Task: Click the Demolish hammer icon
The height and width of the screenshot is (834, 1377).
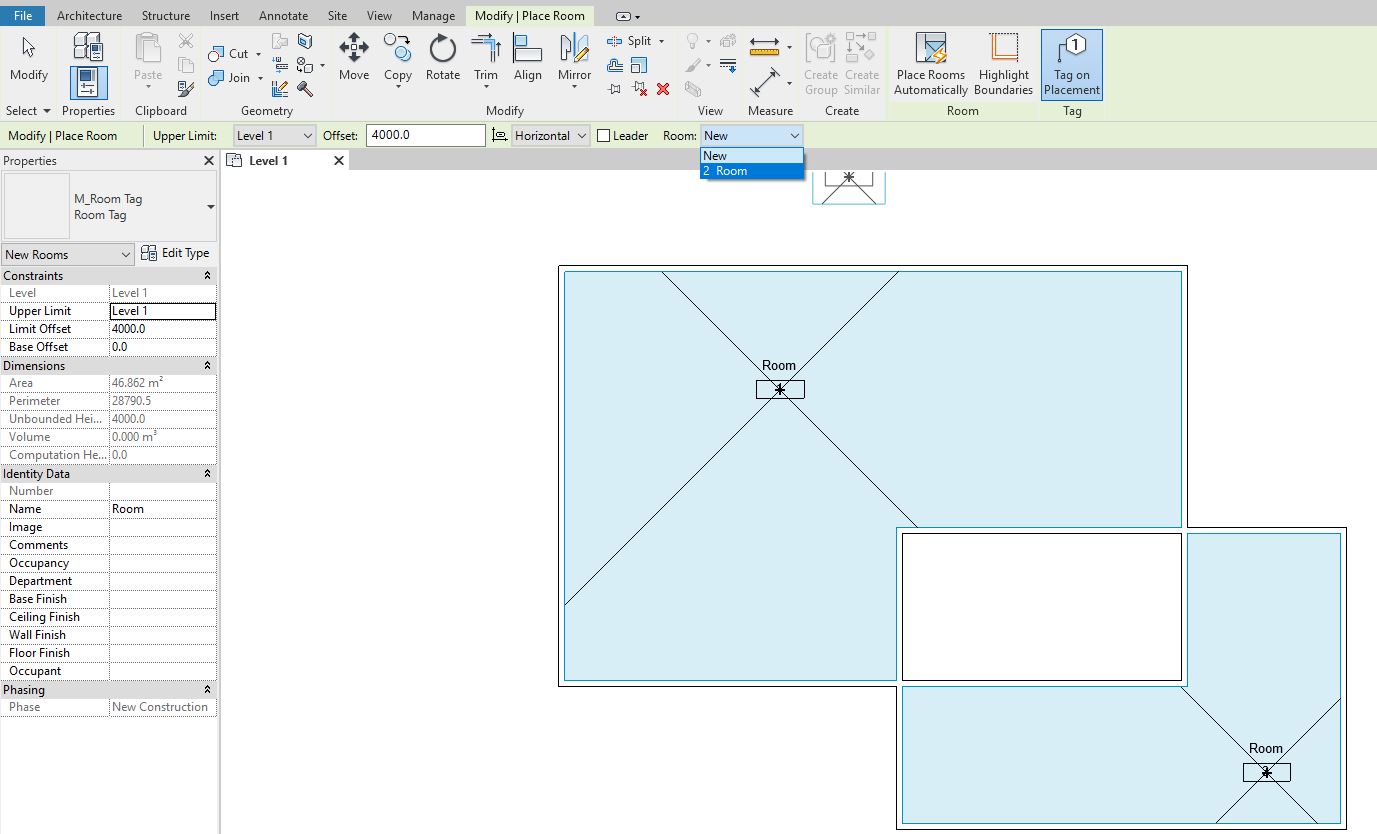Action: [x=305, y=89]
